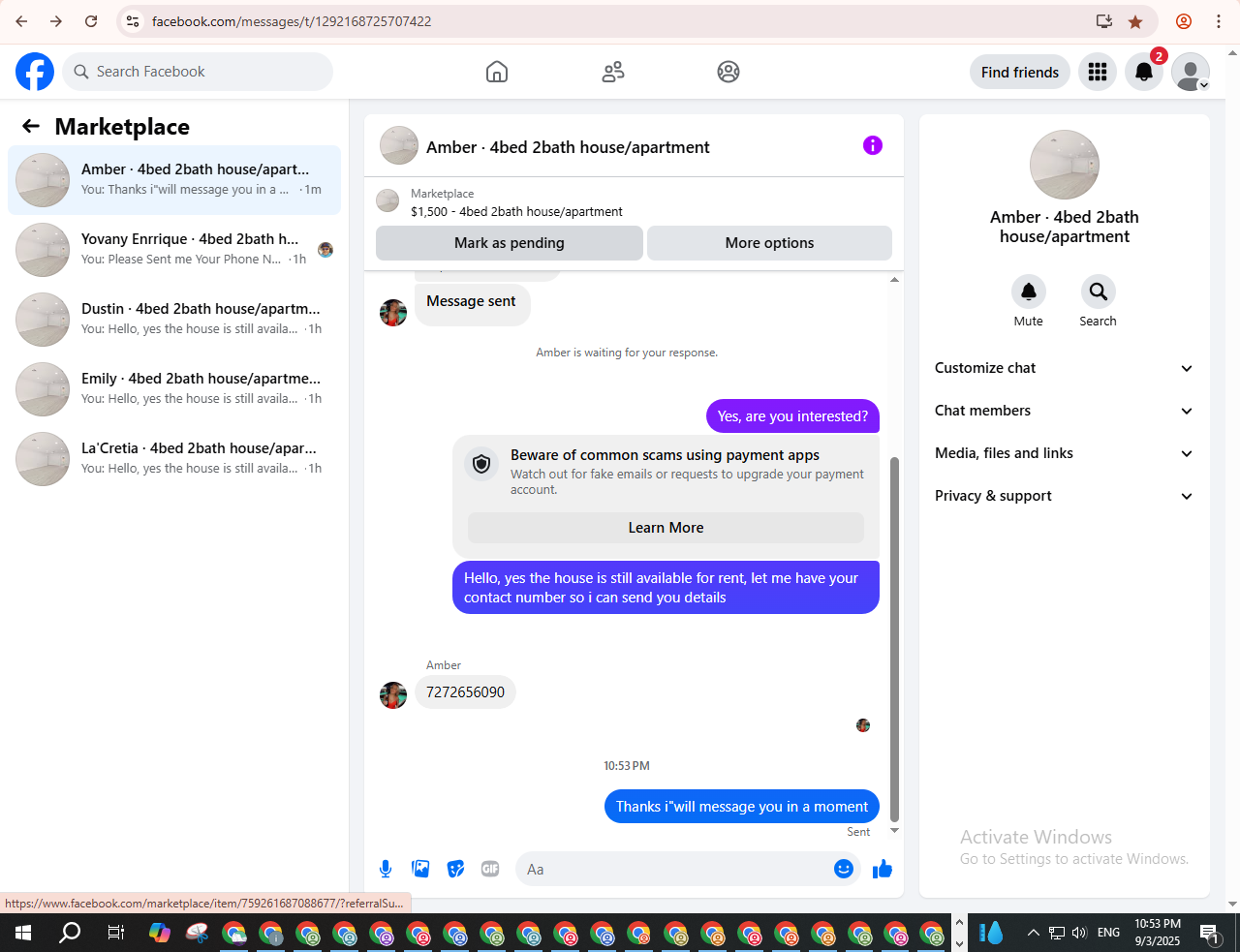Open the Chrome three-dot menu
The width and height of the screenshot is (1240, 952).
1219,21
